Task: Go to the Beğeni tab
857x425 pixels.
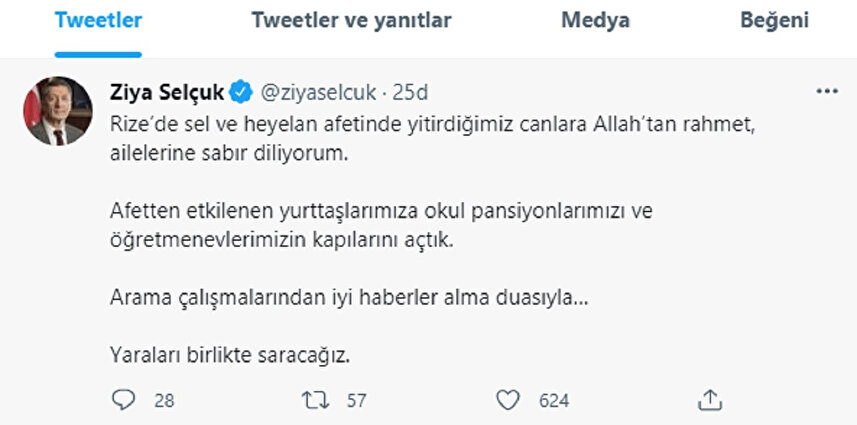Action: point(775,21)
